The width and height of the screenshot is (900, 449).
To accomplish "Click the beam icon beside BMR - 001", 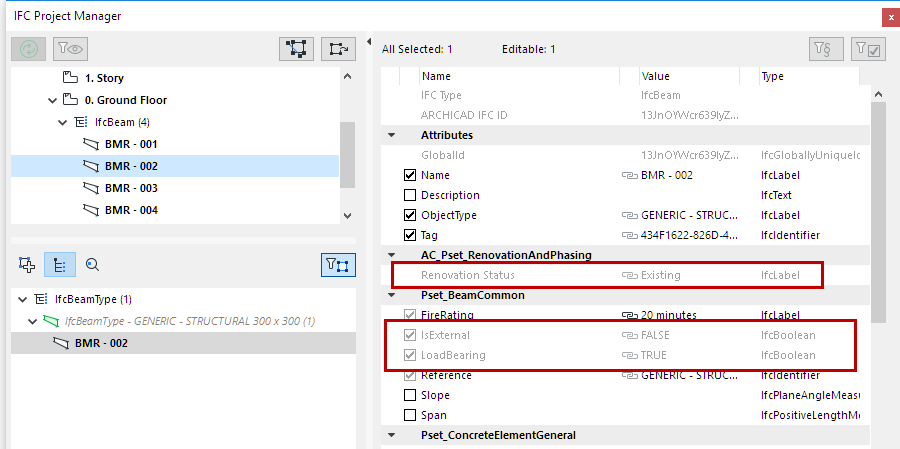I will click(x=91, y=144).
